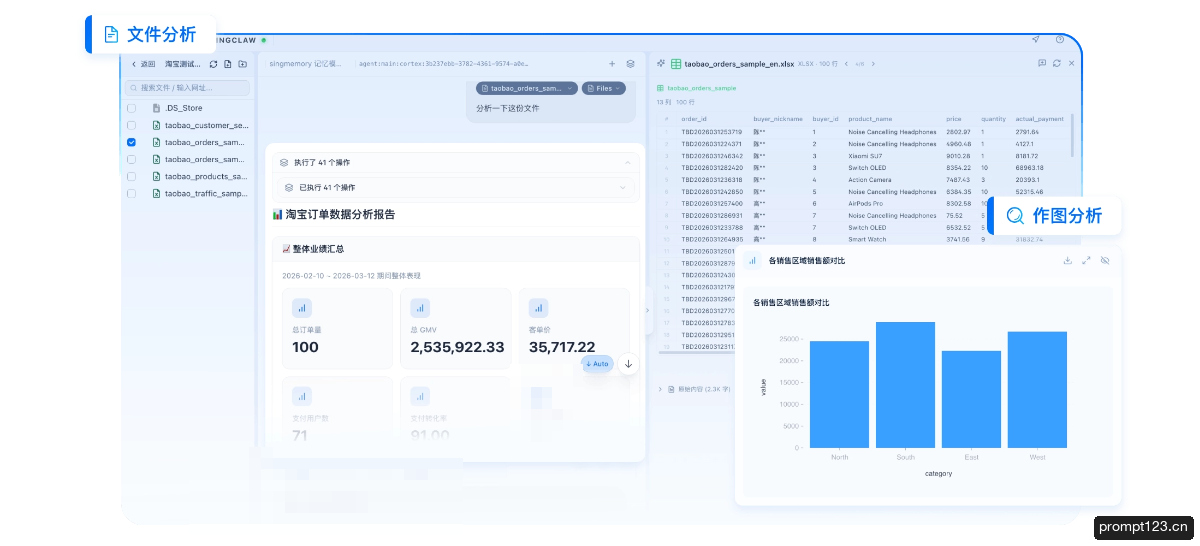Check the taobao_customer_se... file checkbox

pyautogui.click(x=132, y=125)
